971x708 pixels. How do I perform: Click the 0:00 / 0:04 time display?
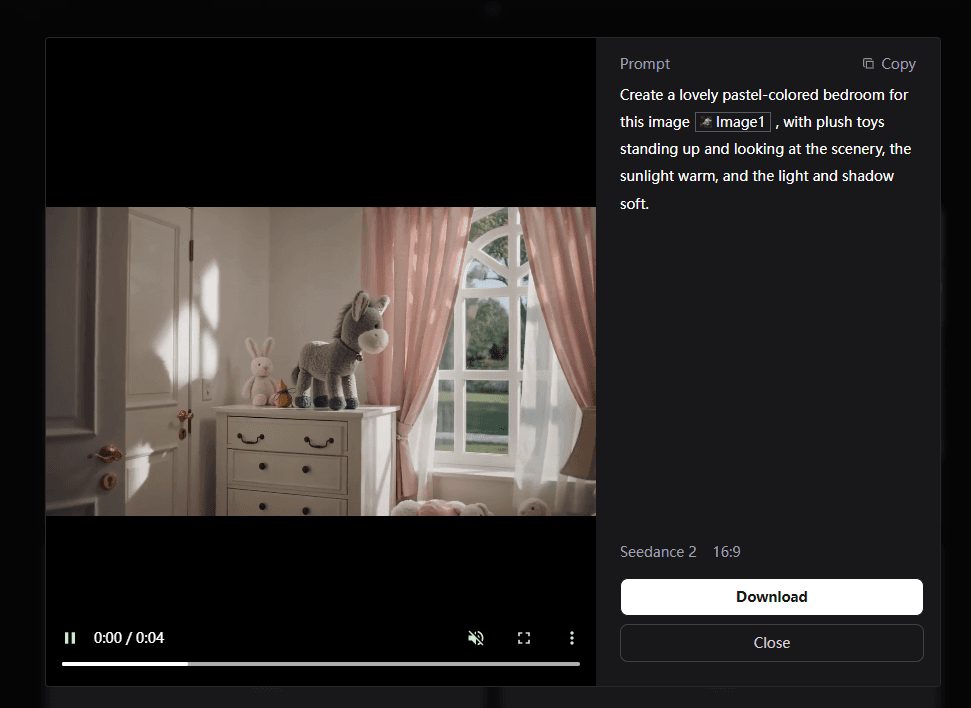coord(129,638)
